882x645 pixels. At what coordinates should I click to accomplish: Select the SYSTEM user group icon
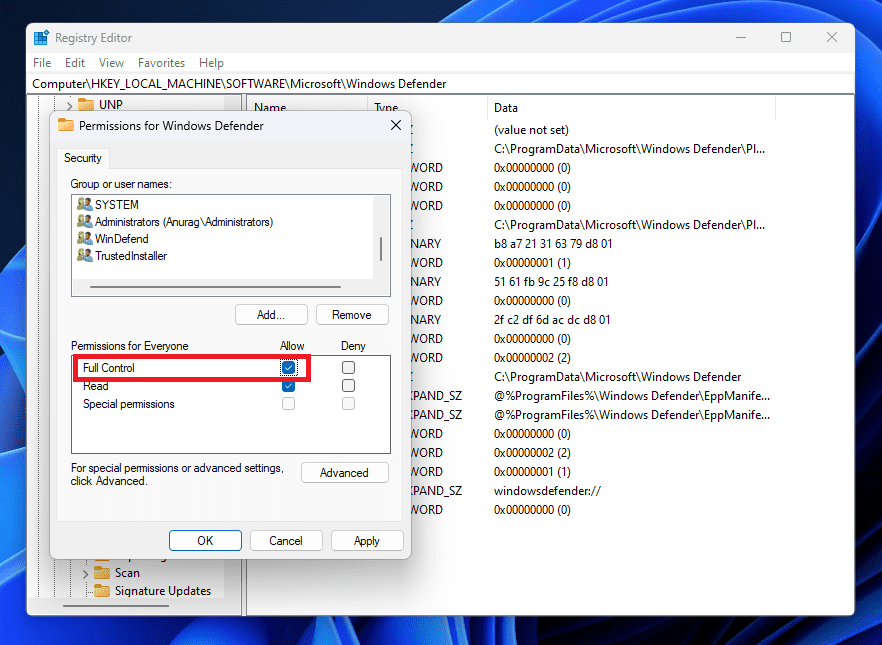coord(84,205)
